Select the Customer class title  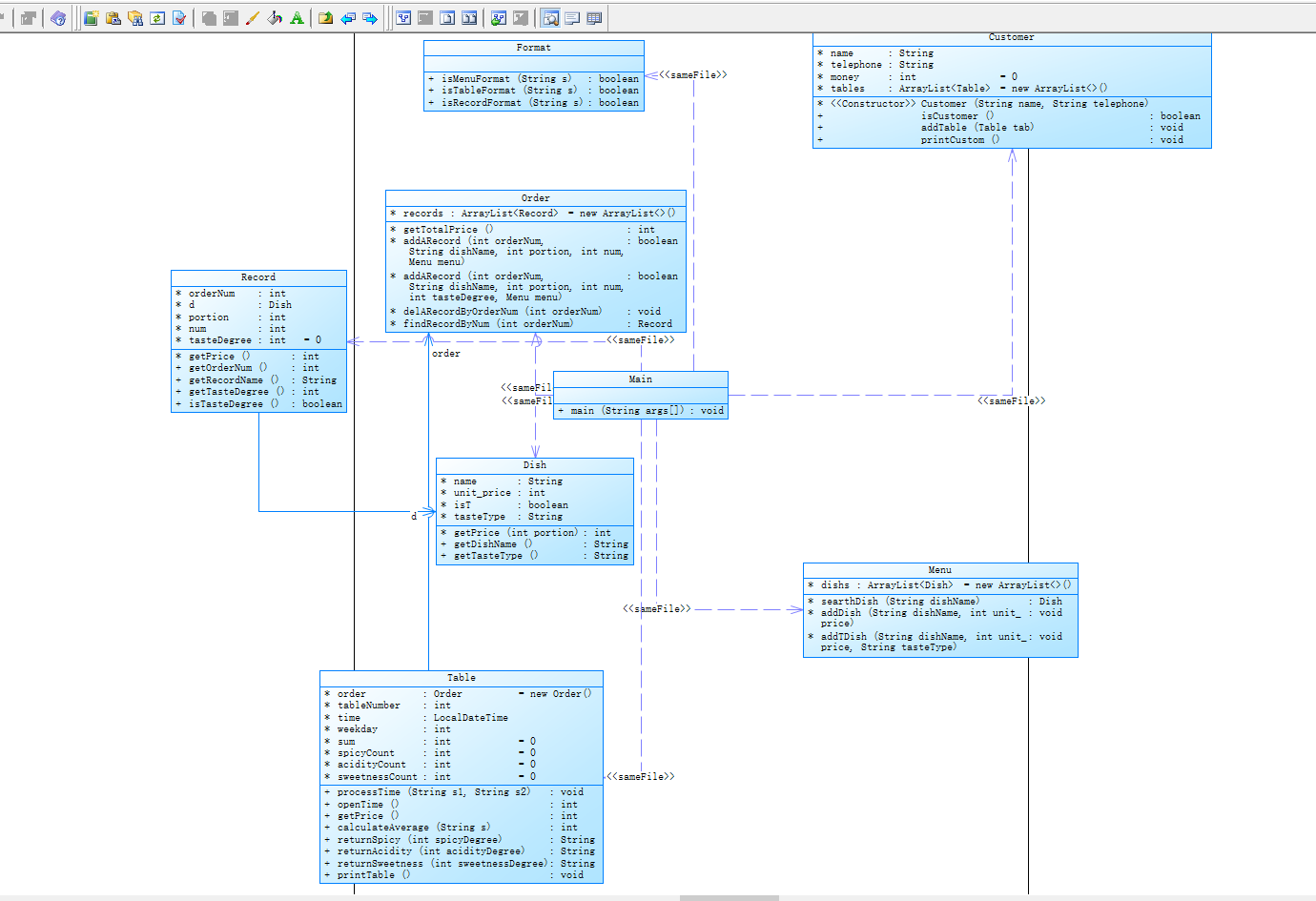tap(1012, 38)
